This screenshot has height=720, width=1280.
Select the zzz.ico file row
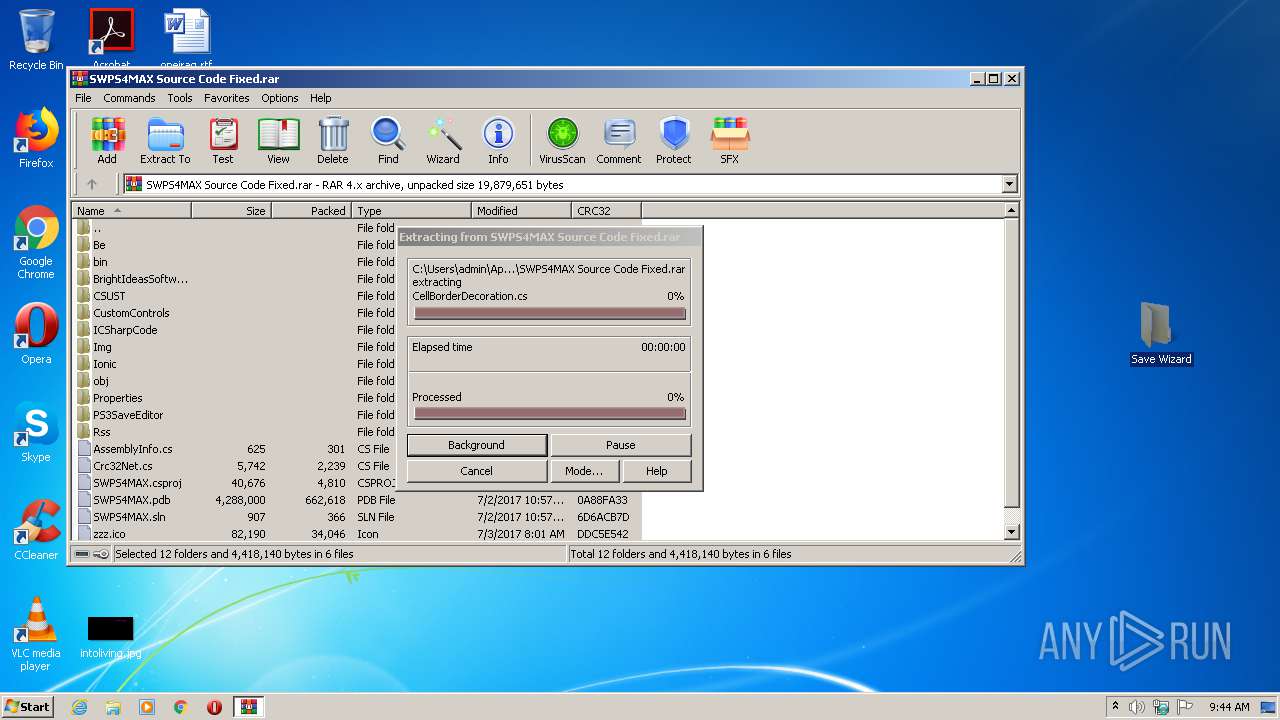357,534
